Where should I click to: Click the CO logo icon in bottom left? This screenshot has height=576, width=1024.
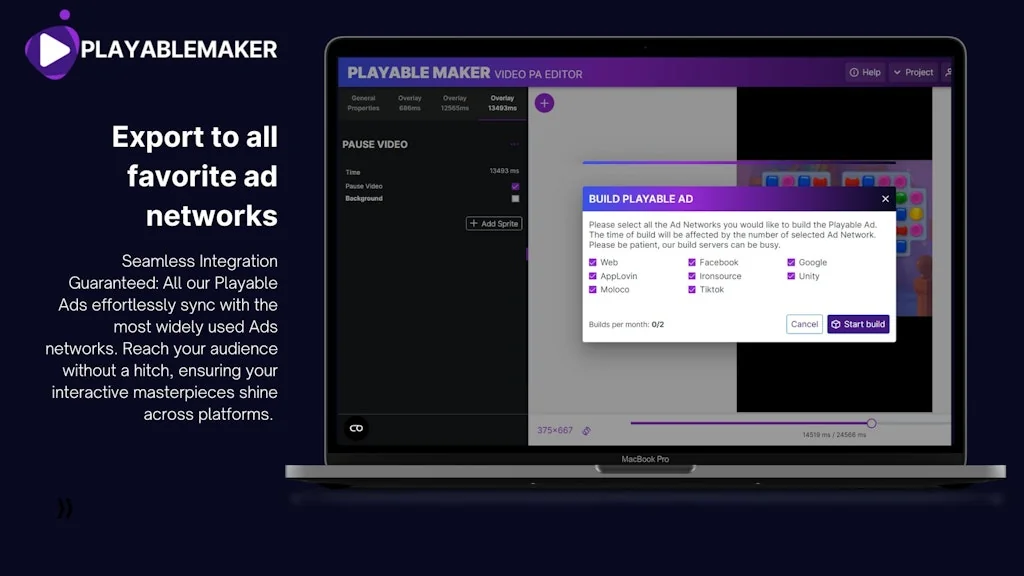(x=355, y=429)
